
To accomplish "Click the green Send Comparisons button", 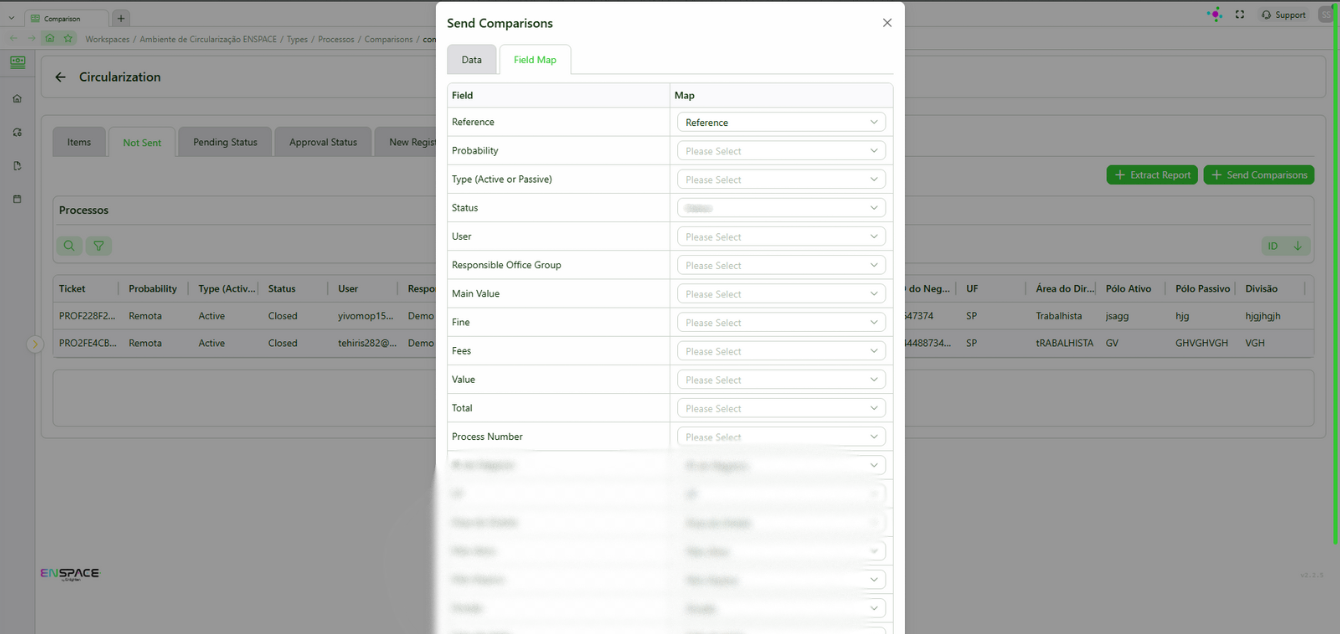I will tap(1259, 175).
